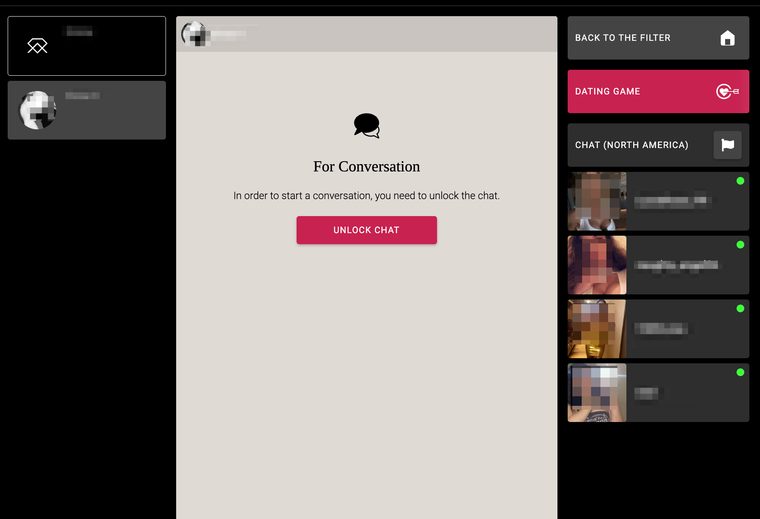The height and width of the screenshot is (519, 760).
Task: Click the speech bubbles icon above For Conversation
Action: (x=366, y=126)
